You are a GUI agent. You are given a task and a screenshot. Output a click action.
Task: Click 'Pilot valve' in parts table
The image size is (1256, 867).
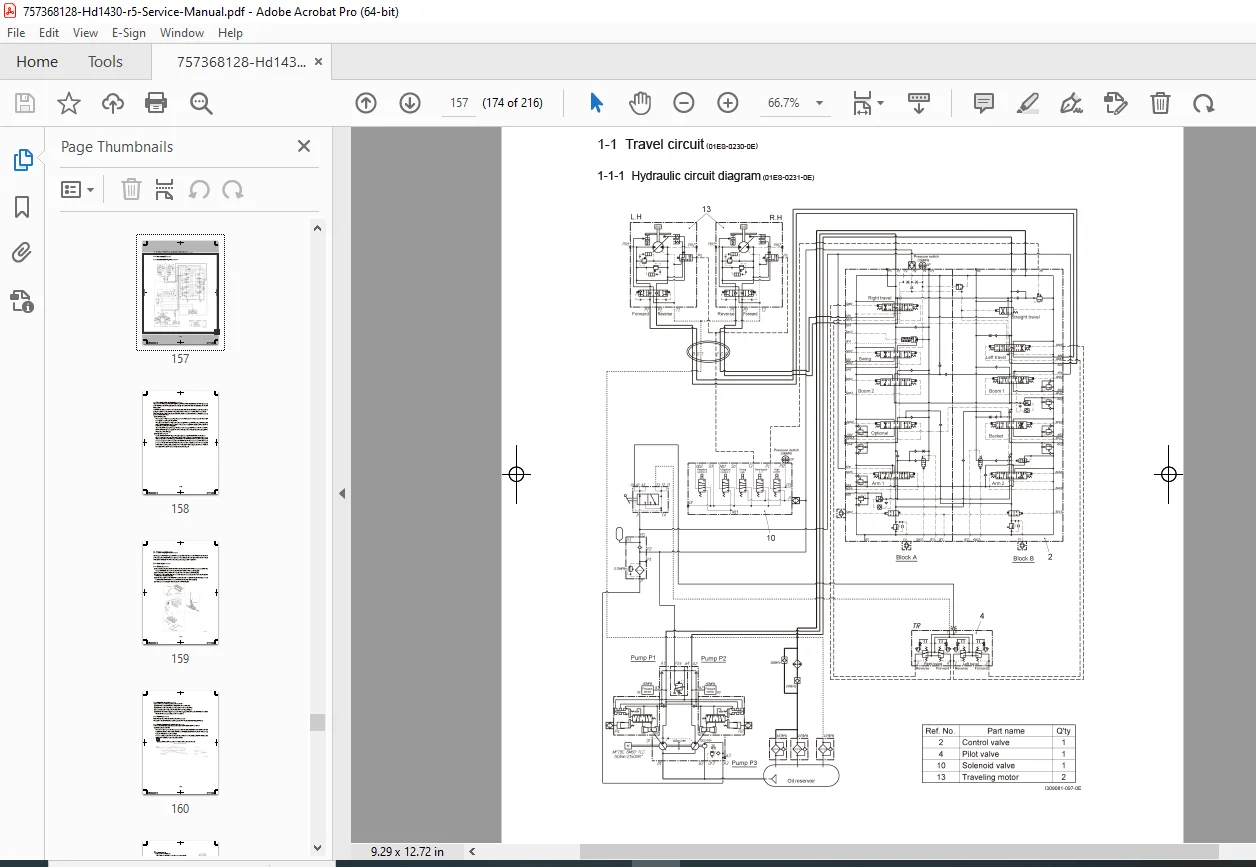click(980, 754)
